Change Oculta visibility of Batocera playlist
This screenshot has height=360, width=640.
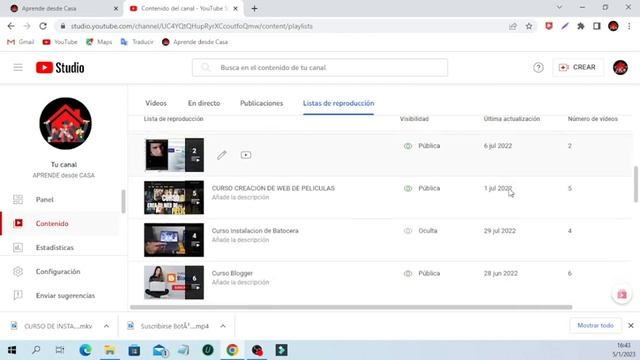[x=421, y=231]
